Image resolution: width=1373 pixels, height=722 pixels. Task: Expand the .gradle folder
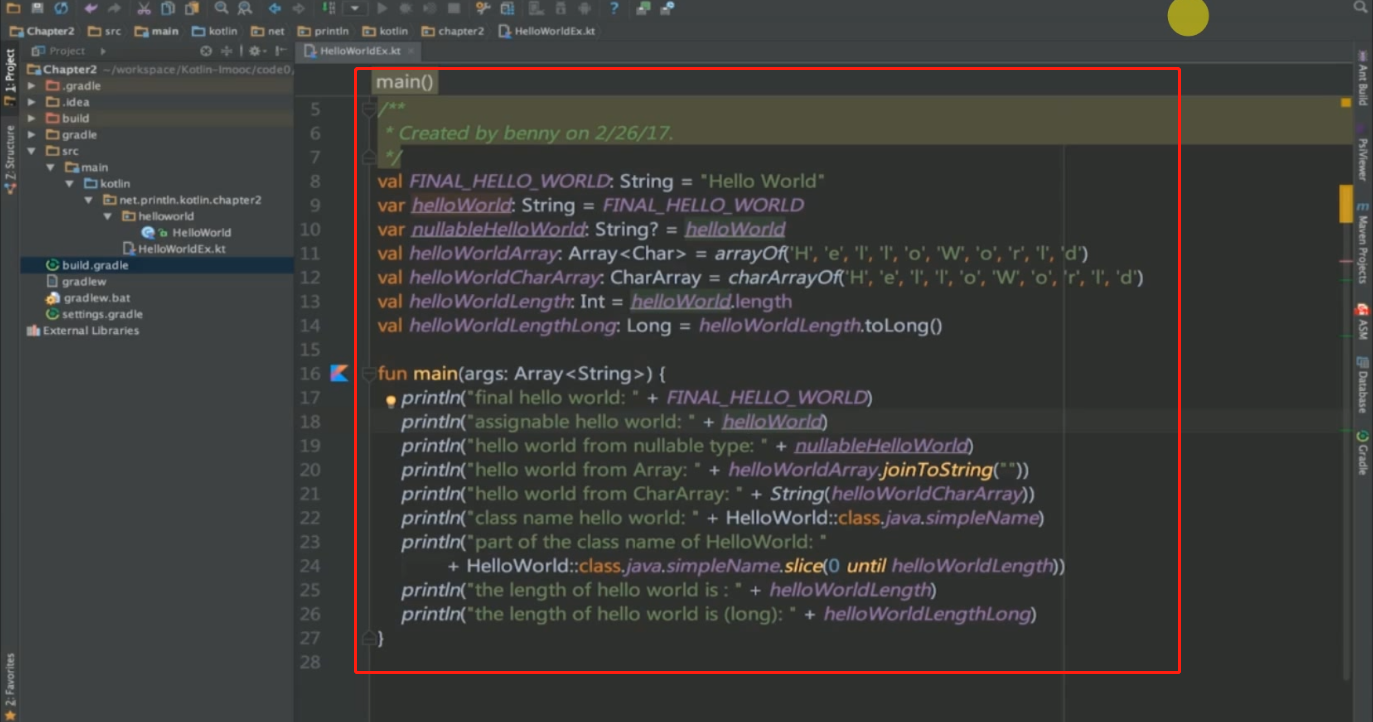click(x=32, y=86)
